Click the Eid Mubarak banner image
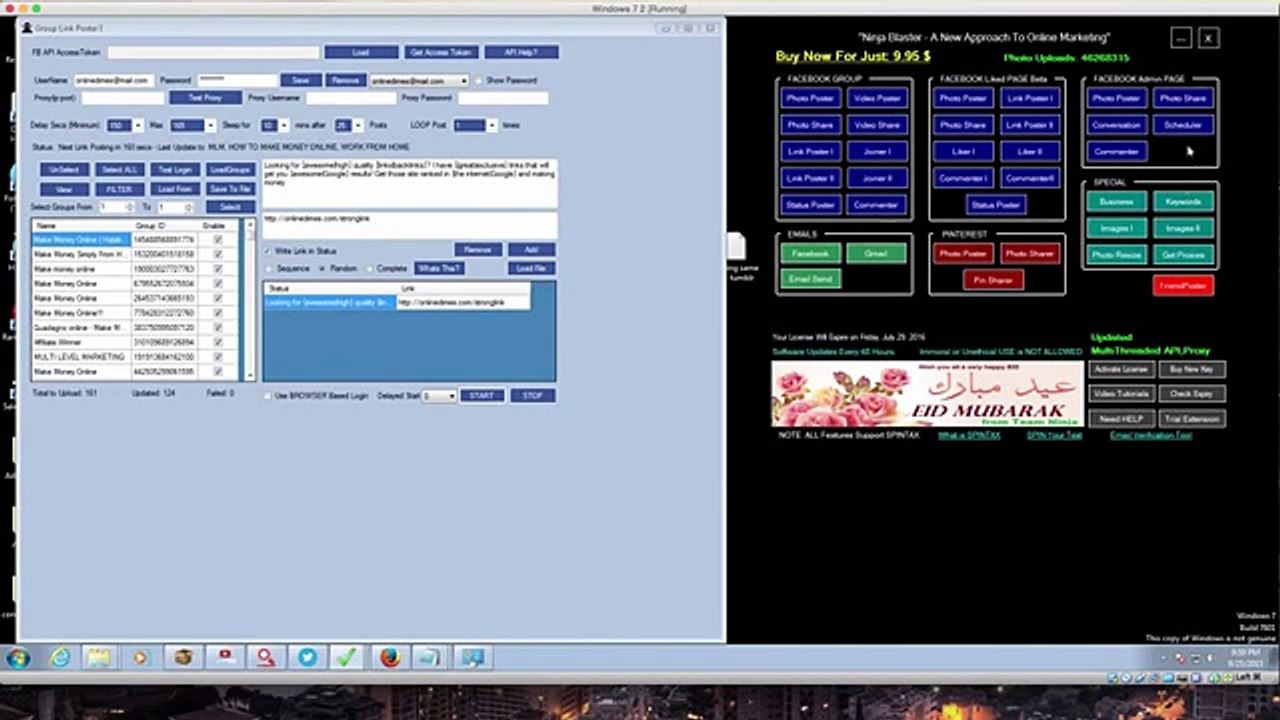The width and height of the screenshot is (1280, 720). click(927, 394)
